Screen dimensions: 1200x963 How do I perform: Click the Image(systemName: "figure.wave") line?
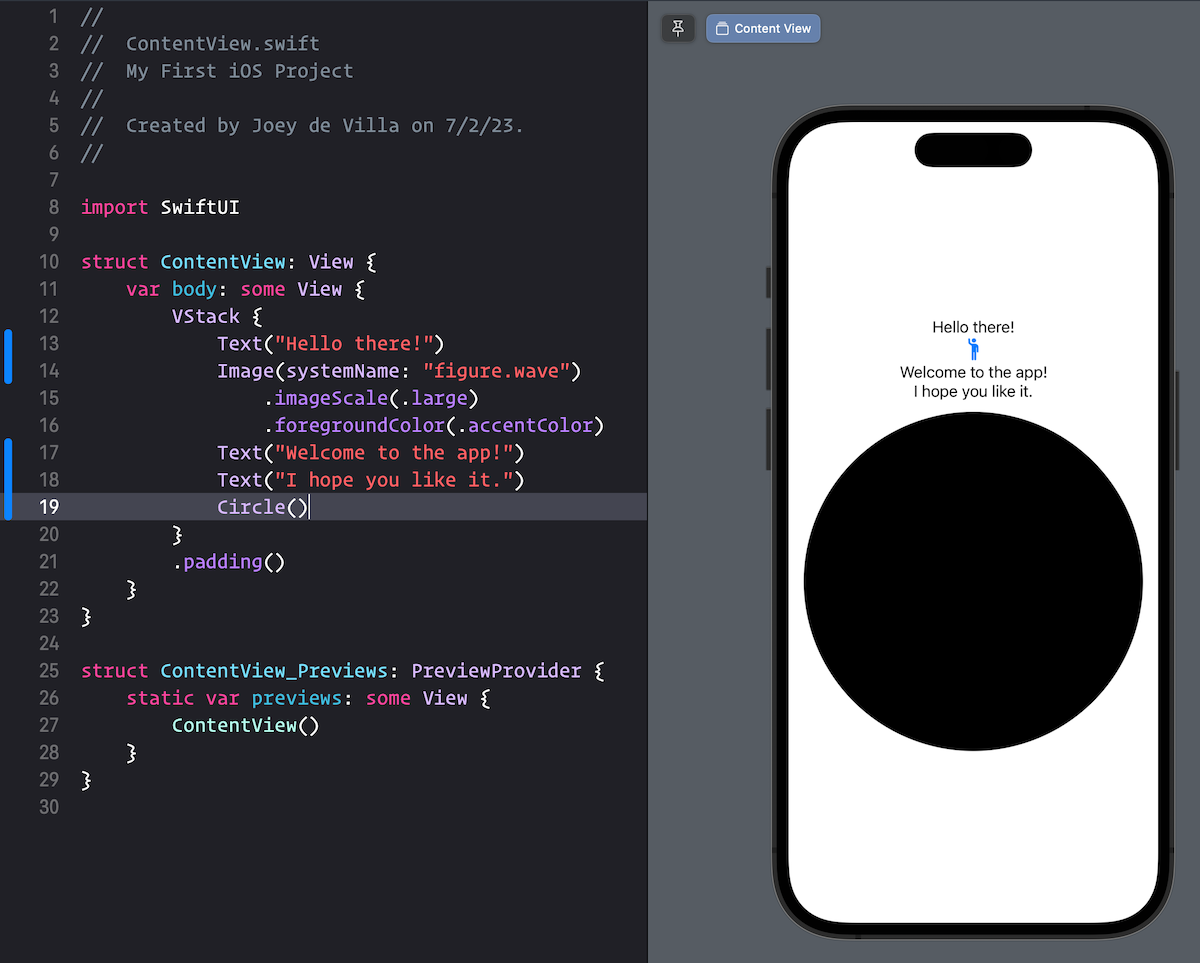pos(399,371)
